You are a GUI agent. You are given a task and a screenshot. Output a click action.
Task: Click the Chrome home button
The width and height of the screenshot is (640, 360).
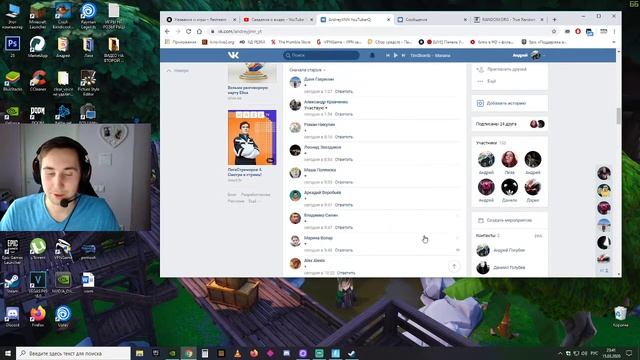tap(199, 31)
